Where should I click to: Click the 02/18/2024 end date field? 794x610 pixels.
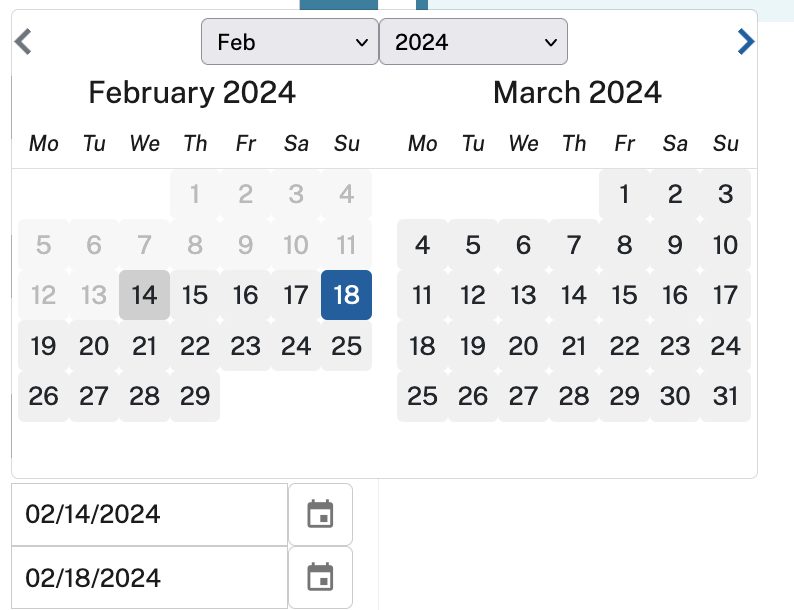coord(149,577)
